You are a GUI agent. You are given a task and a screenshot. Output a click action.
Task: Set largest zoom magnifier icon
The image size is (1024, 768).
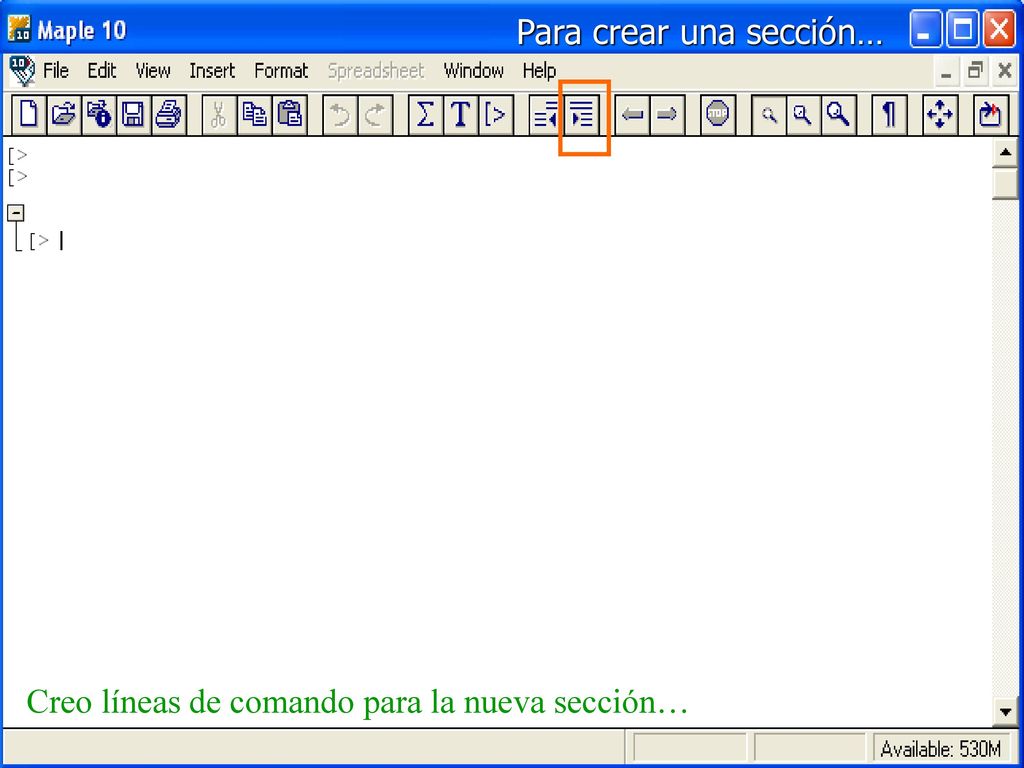point(839,115)
